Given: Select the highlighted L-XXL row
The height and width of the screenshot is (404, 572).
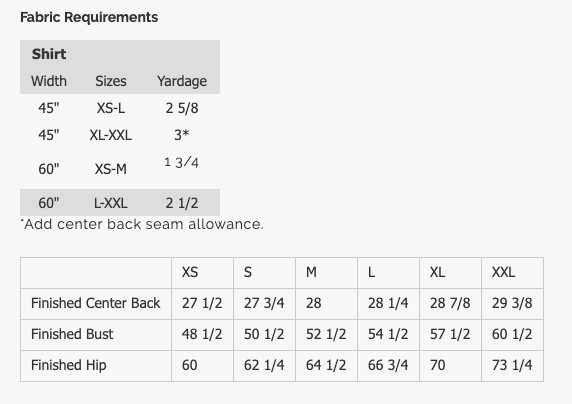Looking at the screenshot, I should click(120, 203).
